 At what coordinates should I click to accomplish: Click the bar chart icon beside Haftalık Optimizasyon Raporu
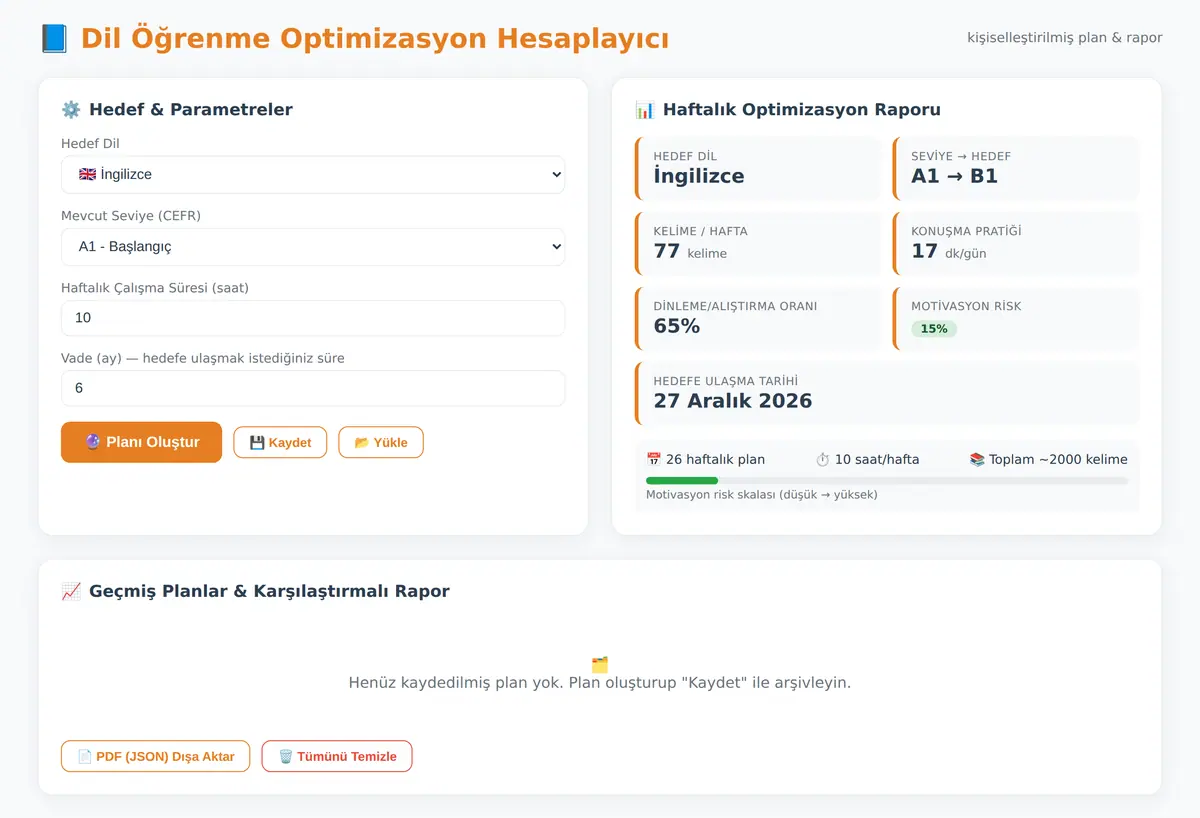[645, 110]
